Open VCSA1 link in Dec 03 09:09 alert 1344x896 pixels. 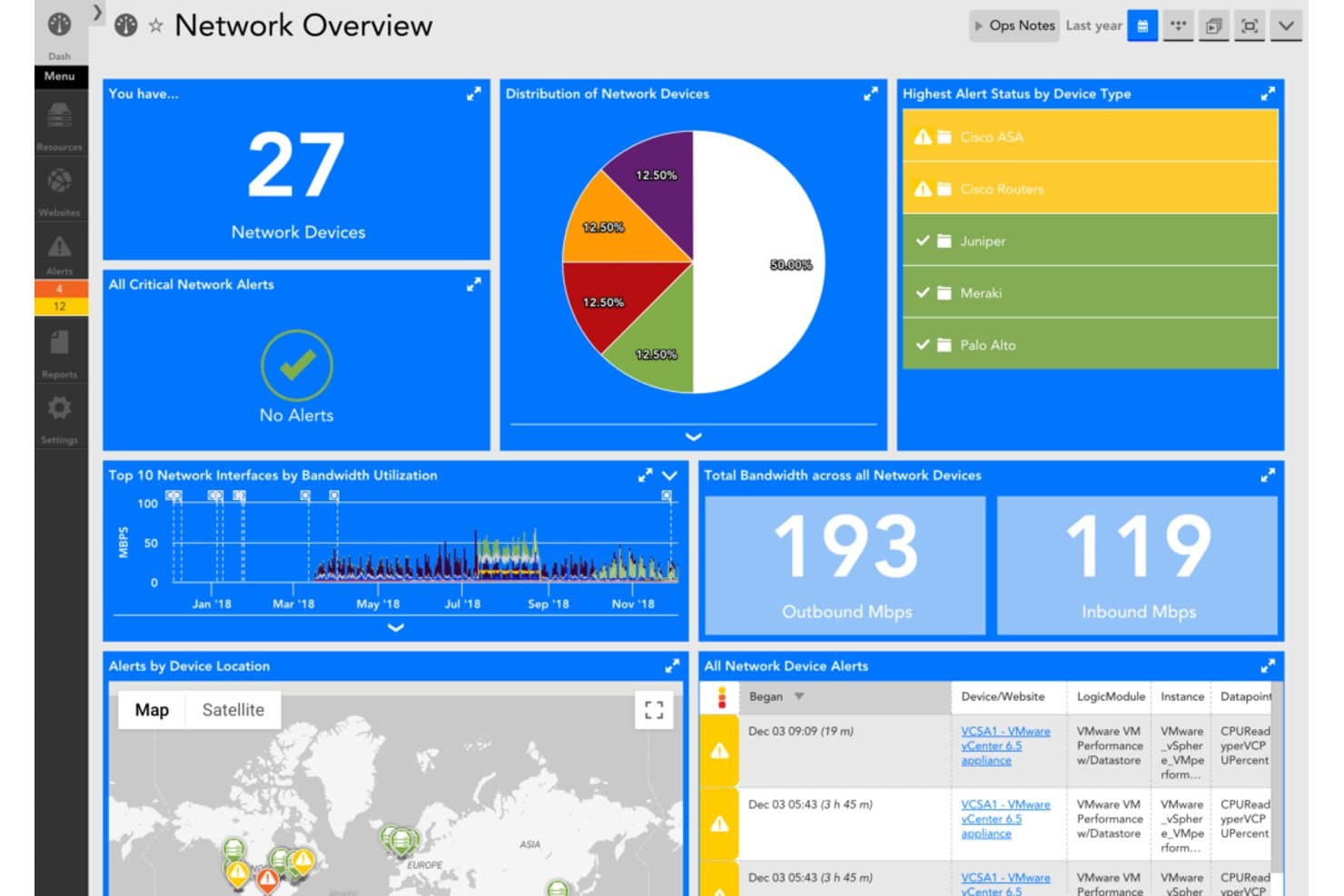(1005, 745)
